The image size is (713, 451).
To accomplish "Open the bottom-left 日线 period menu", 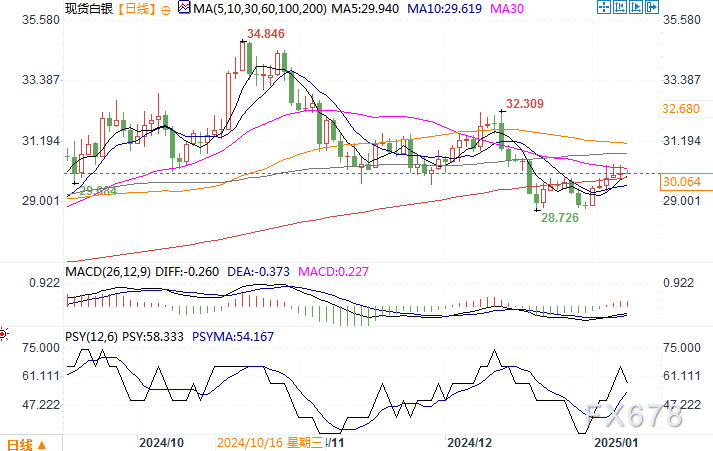I will pos(18,443).
